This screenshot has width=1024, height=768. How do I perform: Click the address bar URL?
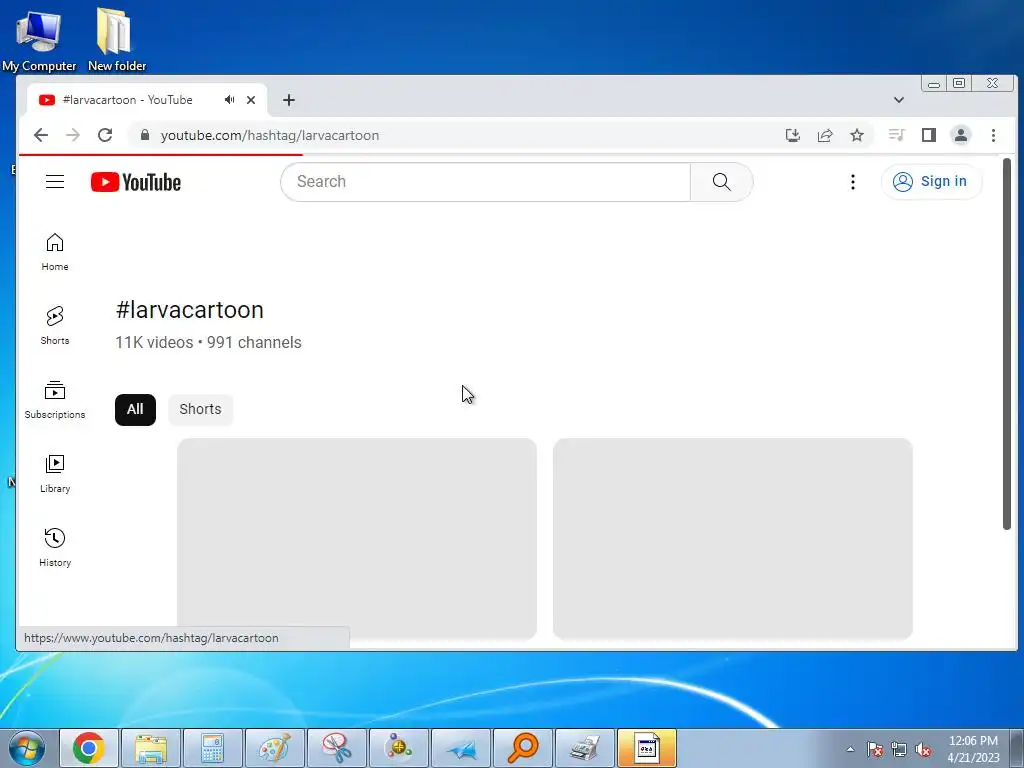270,135
